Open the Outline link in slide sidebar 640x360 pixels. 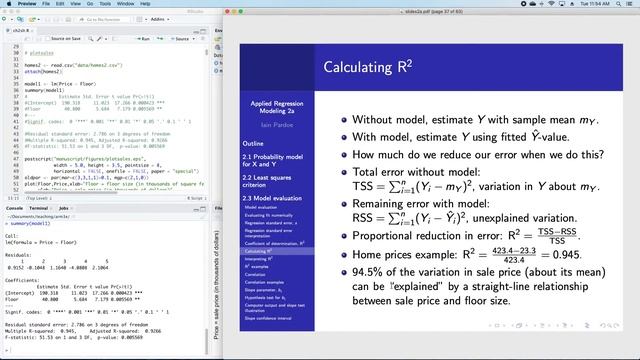pyautogui.click(x=253, y=144)
